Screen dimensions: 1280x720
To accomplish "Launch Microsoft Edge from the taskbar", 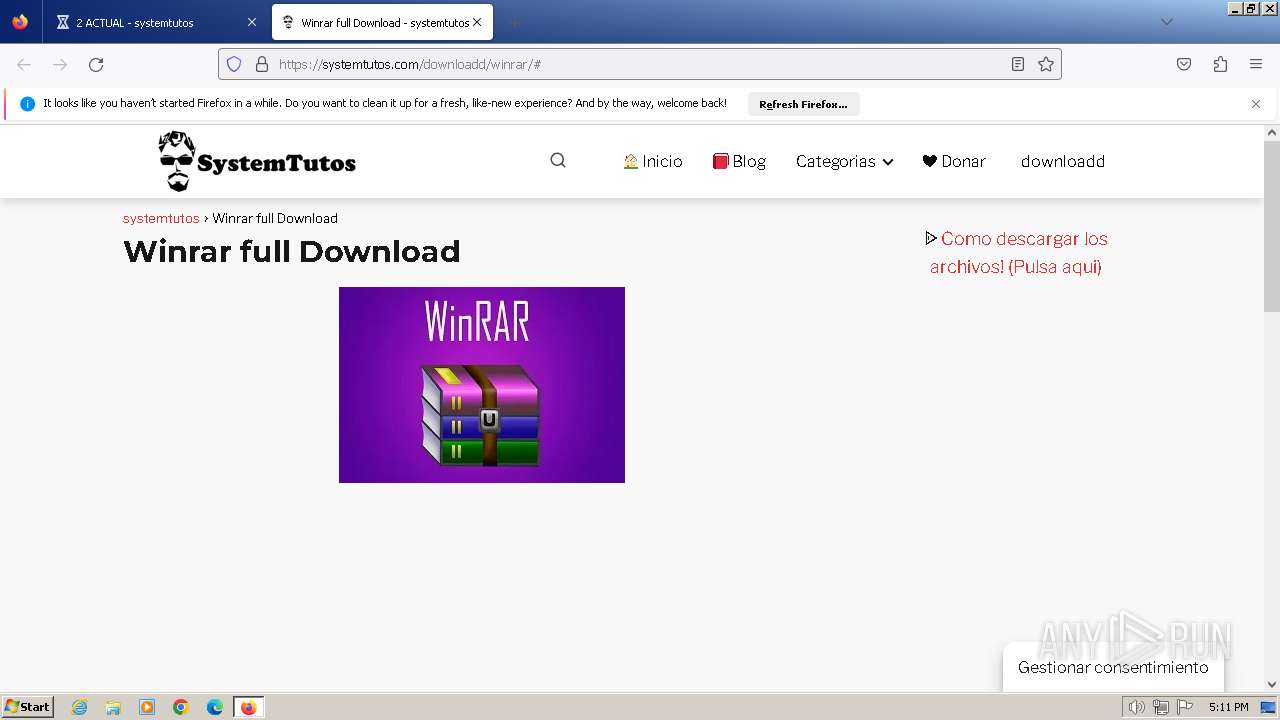I will click(x=215, y=707).
